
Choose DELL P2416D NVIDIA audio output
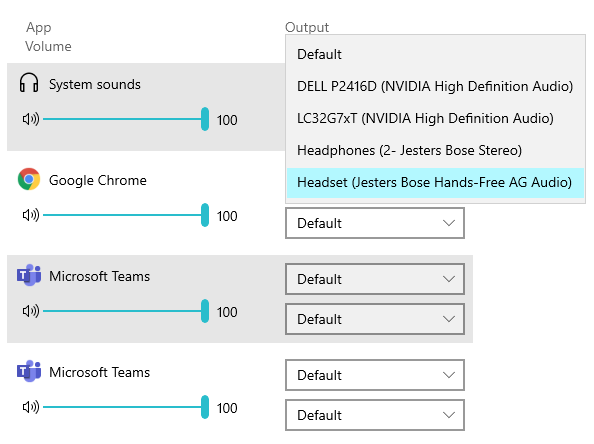(435, 86)
